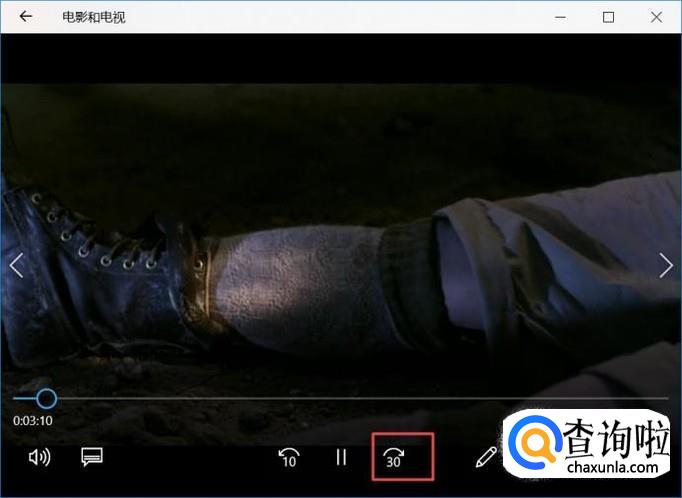Skip back 10 seconds
Image resolution: width=682 pixels, height=498 pixels.
289,457
